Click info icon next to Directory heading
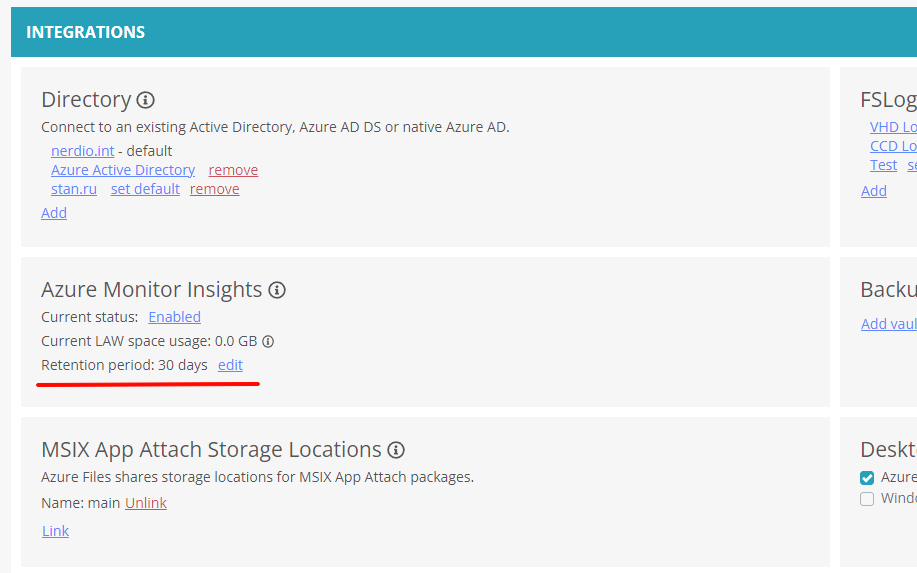Image resolution: width=917 pixels, height=573 pixels. [x=146, y=100]
